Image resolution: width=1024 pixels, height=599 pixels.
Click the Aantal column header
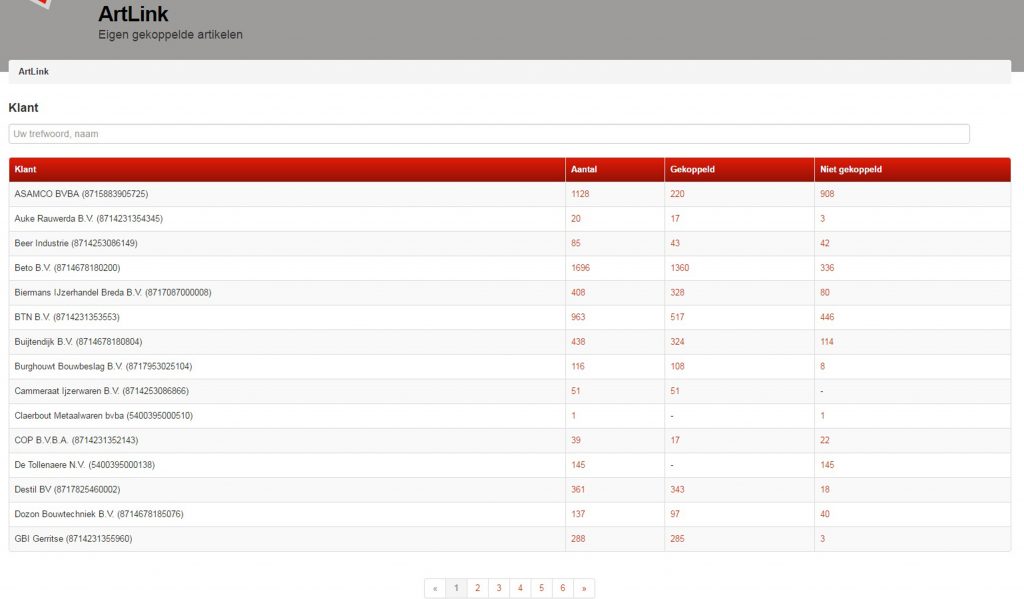point(584,169)
